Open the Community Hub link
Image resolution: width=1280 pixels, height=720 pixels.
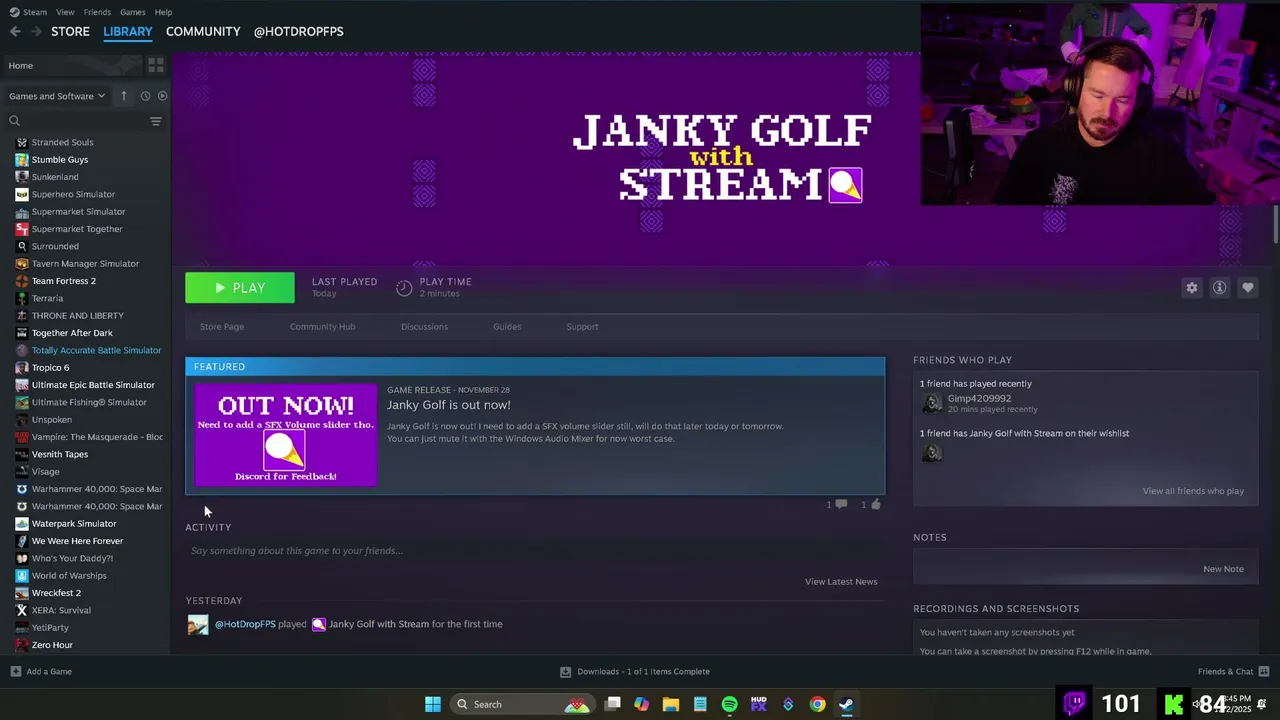(x=322, y=327)
